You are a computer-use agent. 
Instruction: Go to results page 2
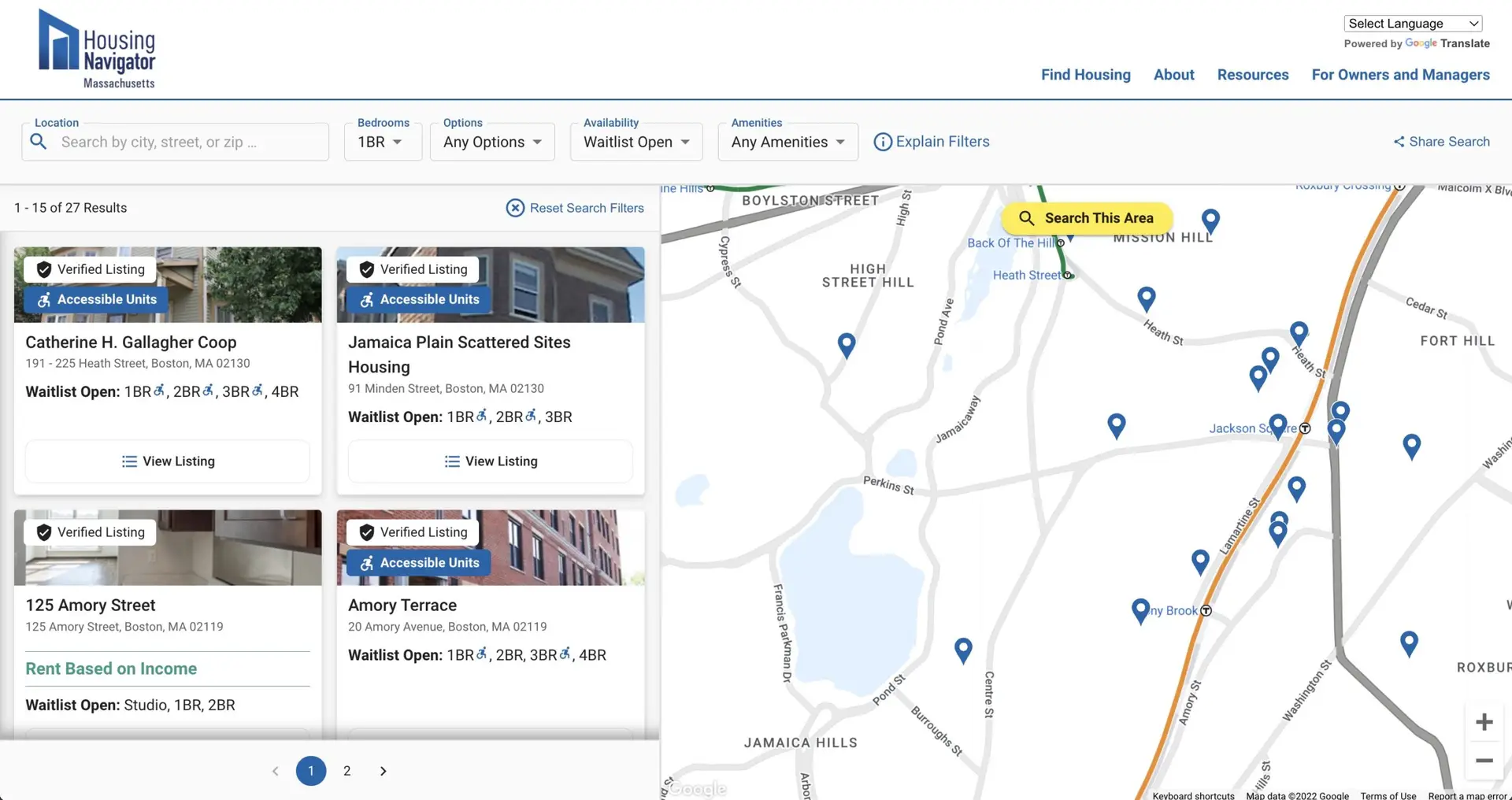347,771
